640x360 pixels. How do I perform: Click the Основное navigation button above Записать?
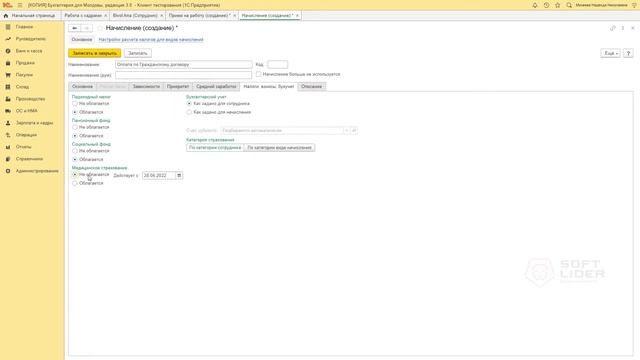pos(82,40)
